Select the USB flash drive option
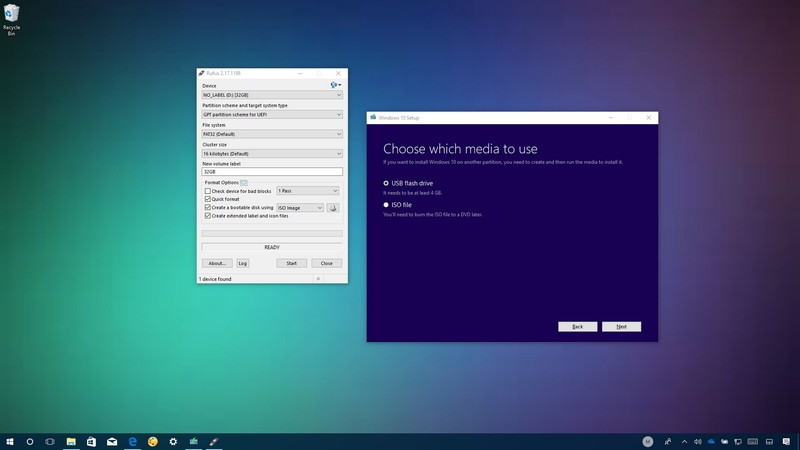 [x=386, y=183]
